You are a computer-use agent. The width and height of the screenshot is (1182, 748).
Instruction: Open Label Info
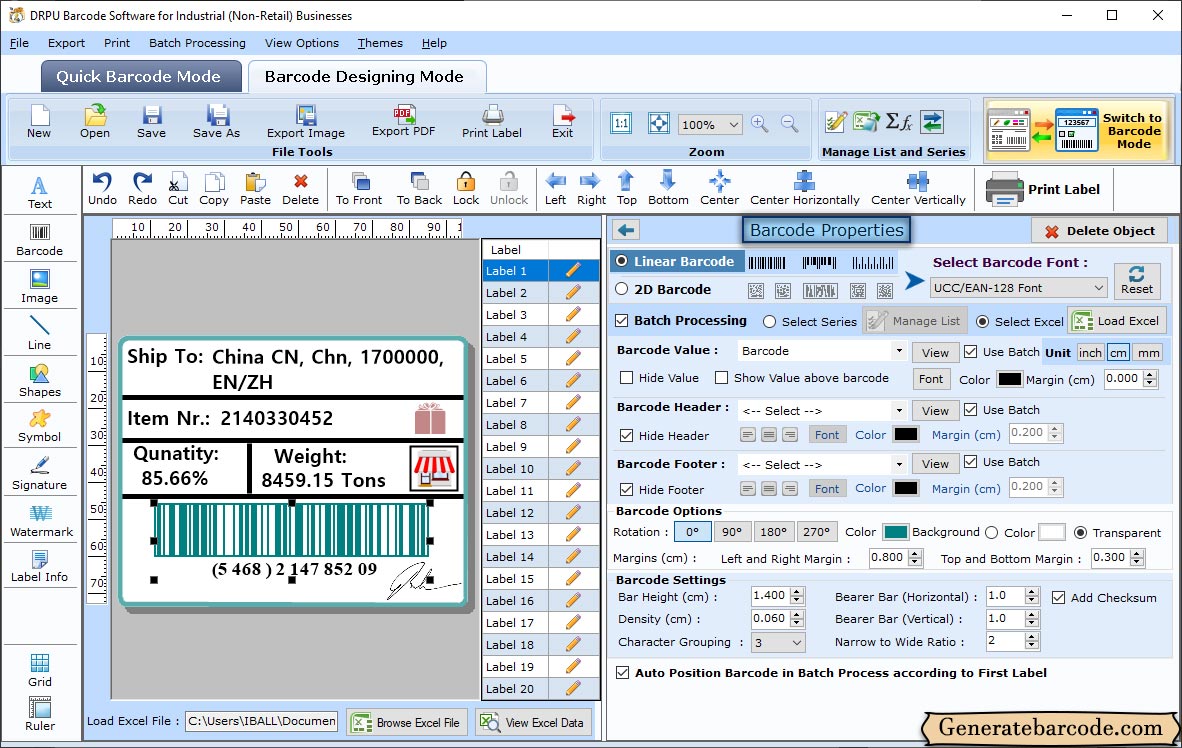(x=39, y=566)
